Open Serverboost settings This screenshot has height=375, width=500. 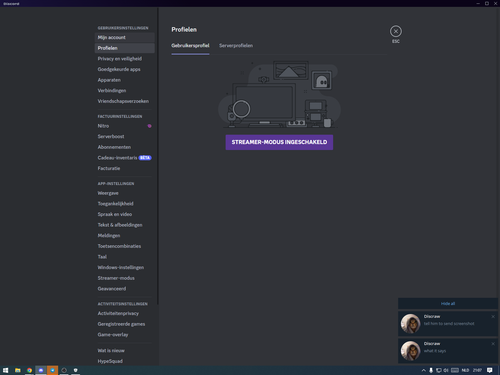[x=125, y=137]
